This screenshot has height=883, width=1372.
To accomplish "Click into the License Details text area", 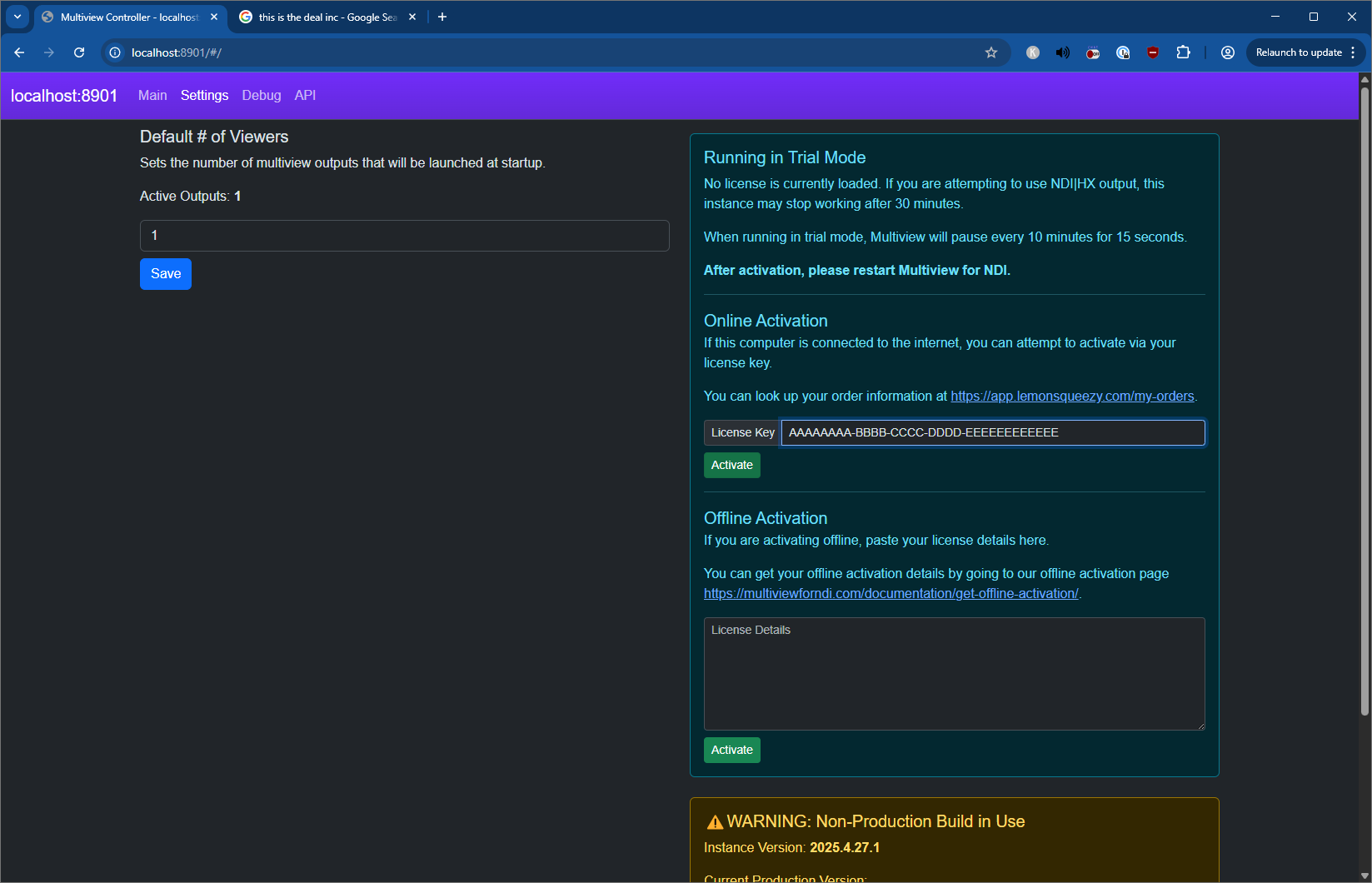I will pos(954,673).
